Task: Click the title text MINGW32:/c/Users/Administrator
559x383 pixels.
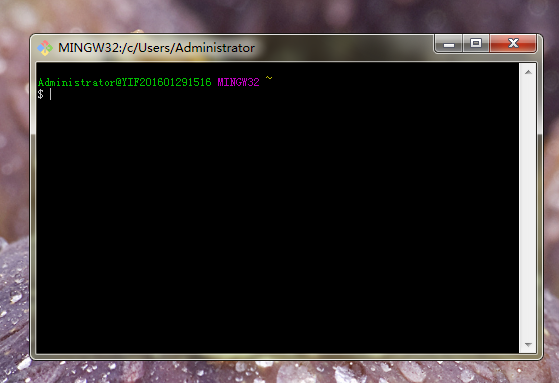Action: 157,48
